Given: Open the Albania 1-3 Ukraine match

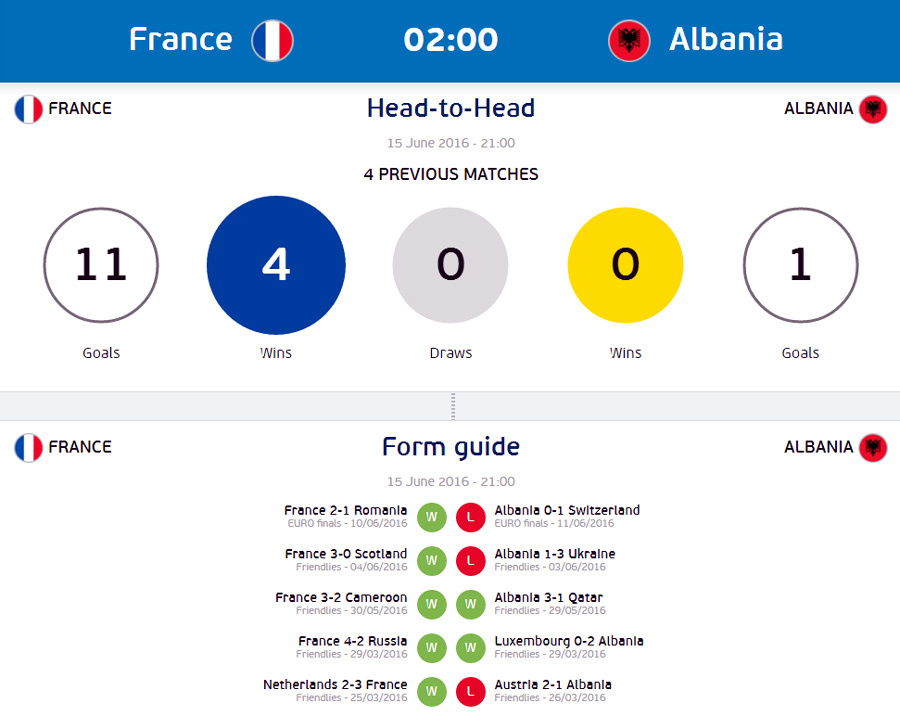Looking at the screenshot, I should tap(555, 554).
